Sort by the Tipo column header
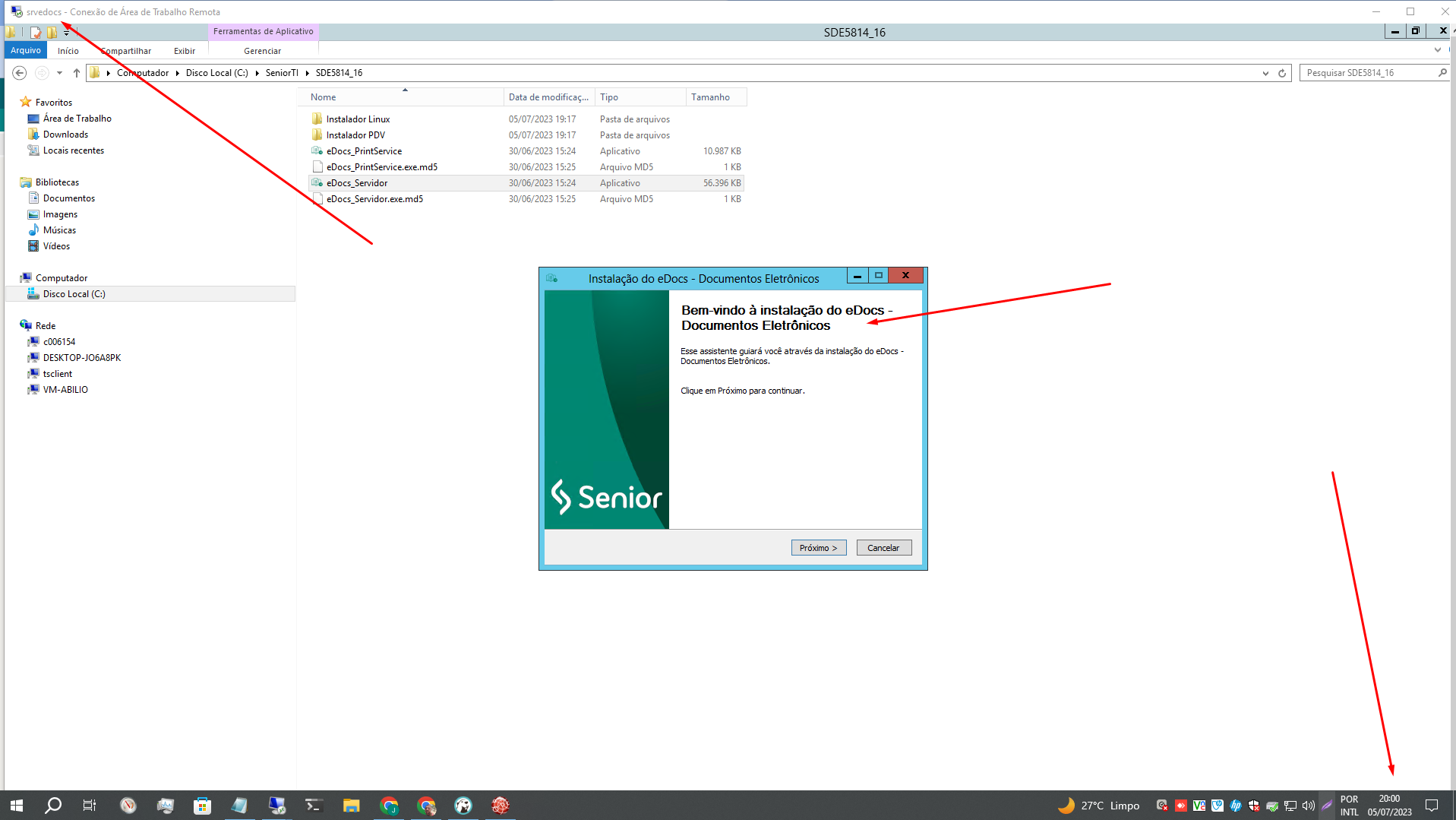 [x=640, y=97]
